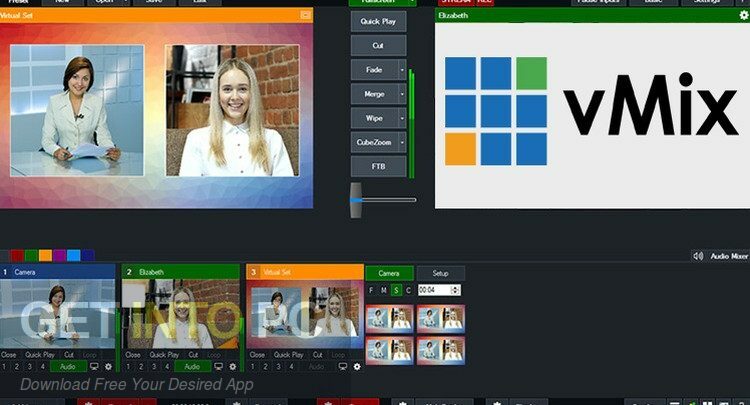The image size is (750, 405).
Task: Select the 1 Camera input header
Action: pyautogui.click(x=57, y=272)
